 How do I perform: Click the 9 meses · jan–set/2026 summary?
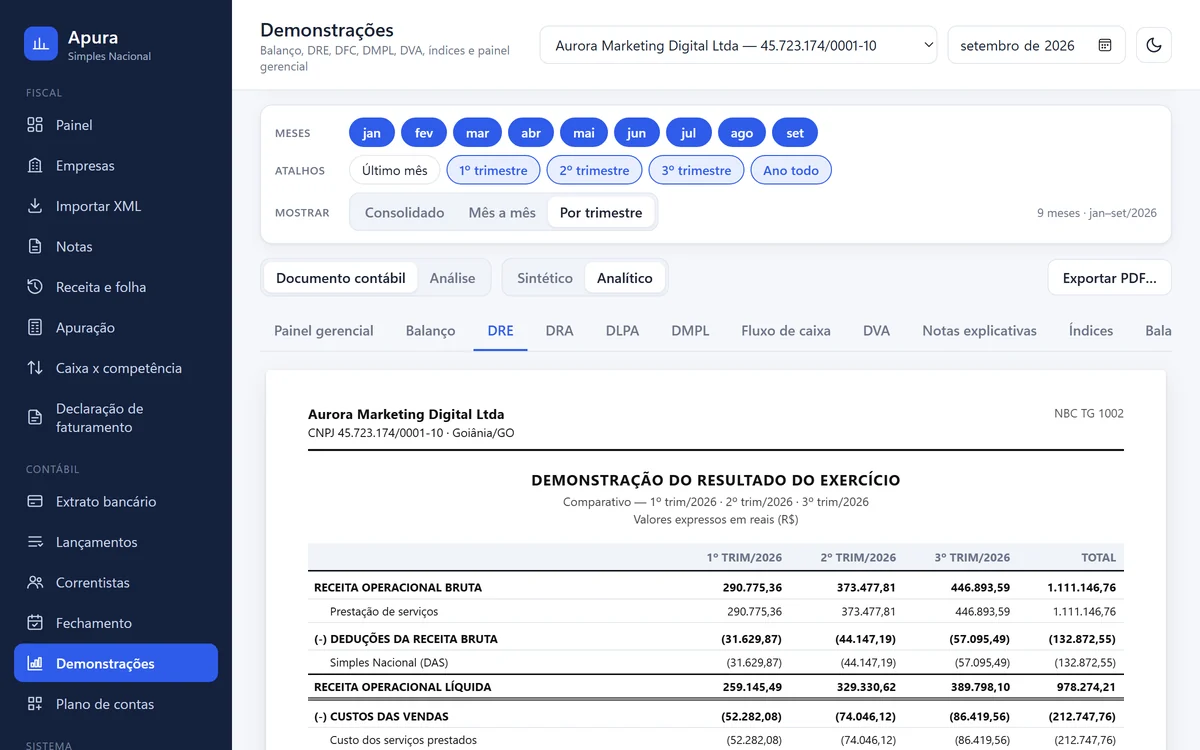pos(1097,213)
